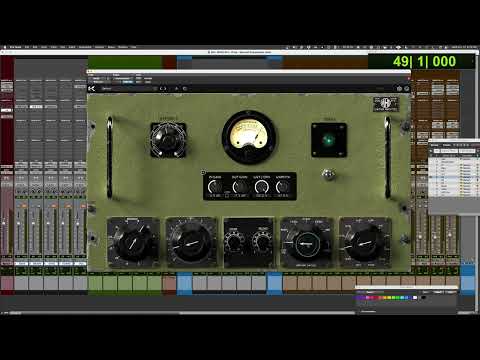Viewport: 480px width, 360px height.
Task: Open the Edit menu
Action: click(x=35, y=47)
